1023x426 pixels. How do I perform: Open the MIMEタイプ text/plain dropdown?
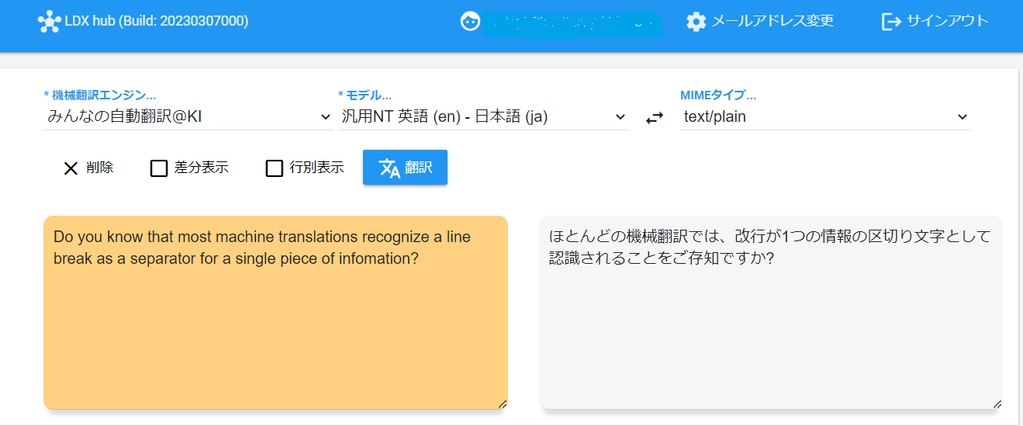point(823,117)
